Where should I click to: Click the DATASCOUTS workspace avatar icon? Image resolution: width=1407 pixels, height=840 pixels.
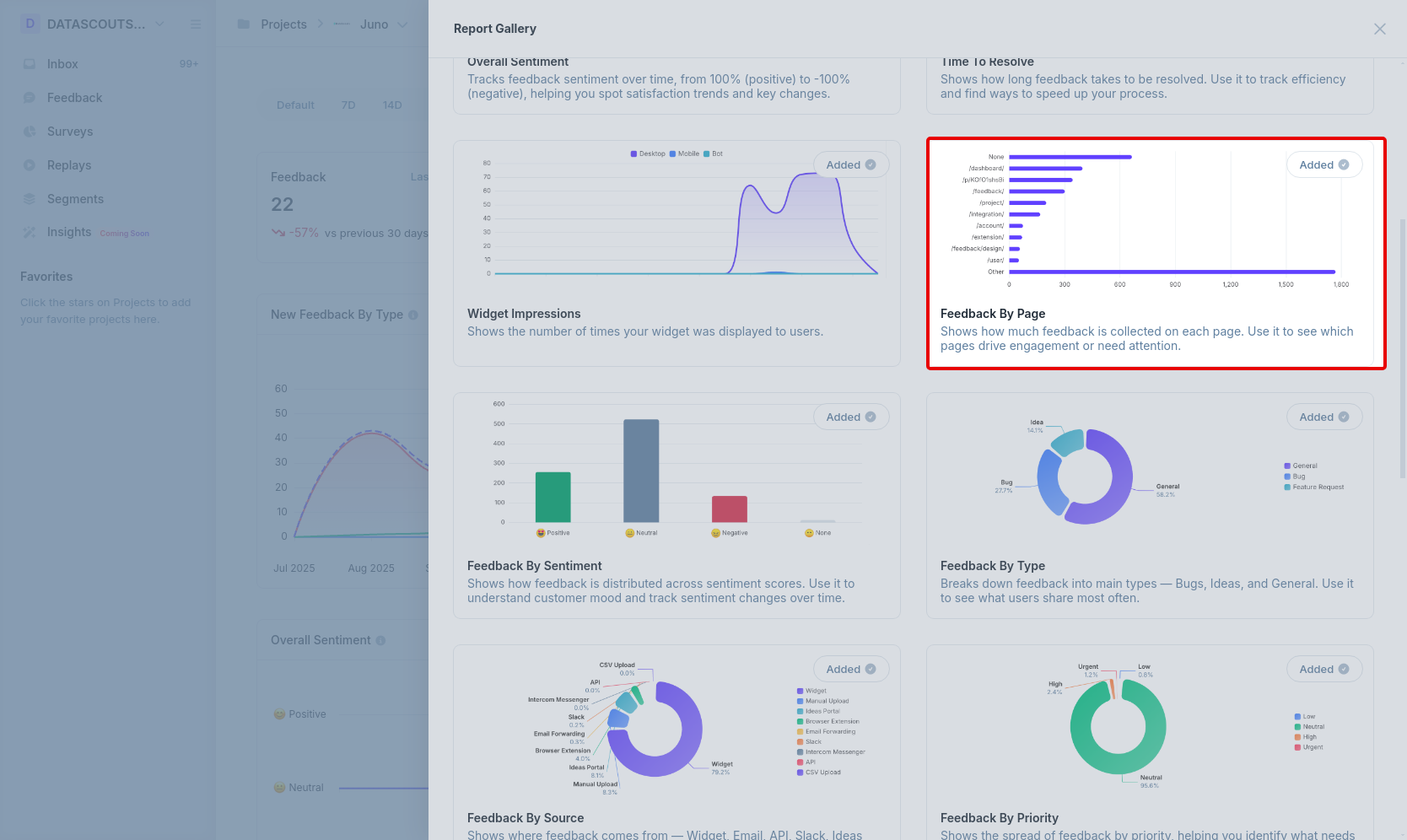30,24
